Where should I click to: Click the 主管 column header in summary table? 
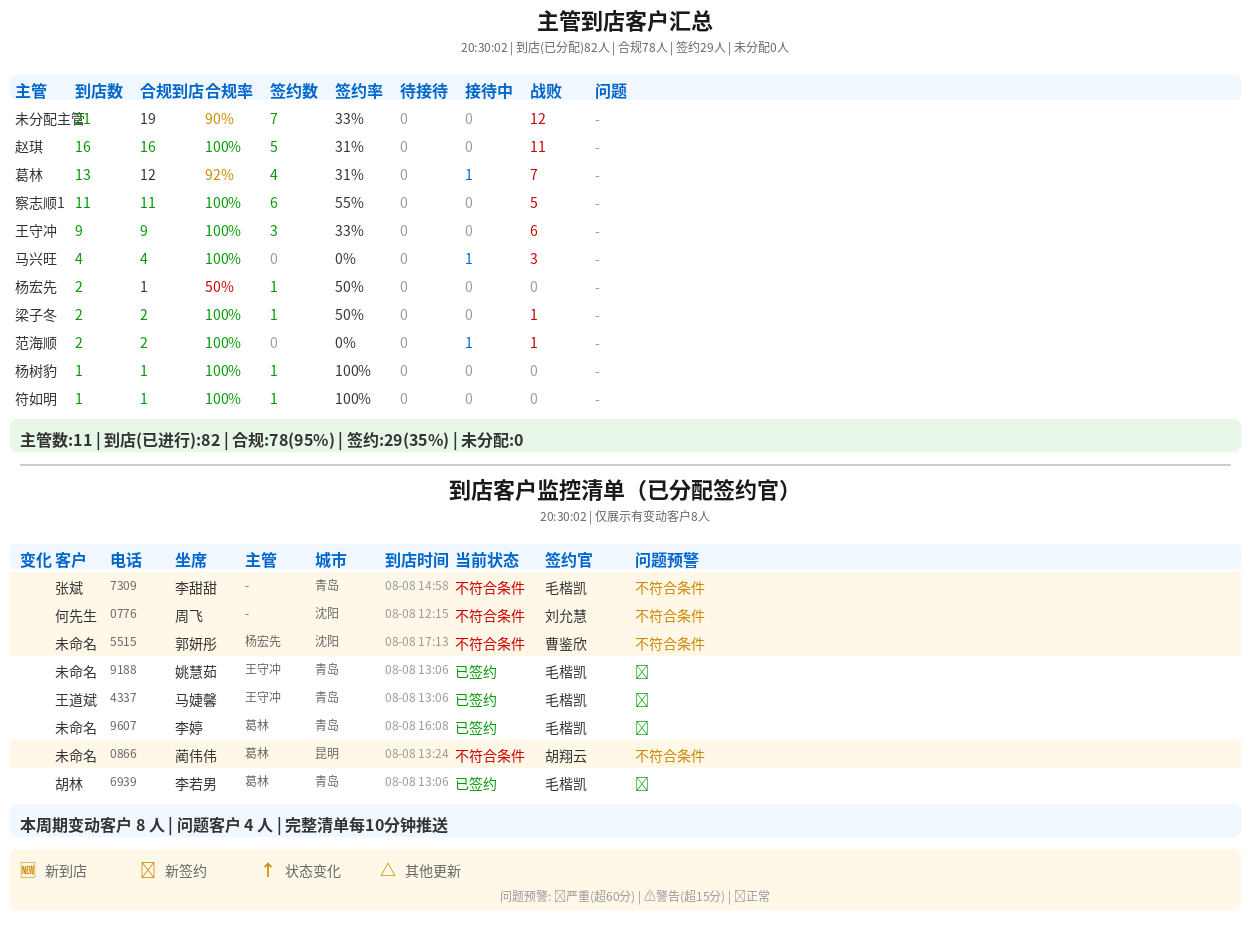click(31, 91)
